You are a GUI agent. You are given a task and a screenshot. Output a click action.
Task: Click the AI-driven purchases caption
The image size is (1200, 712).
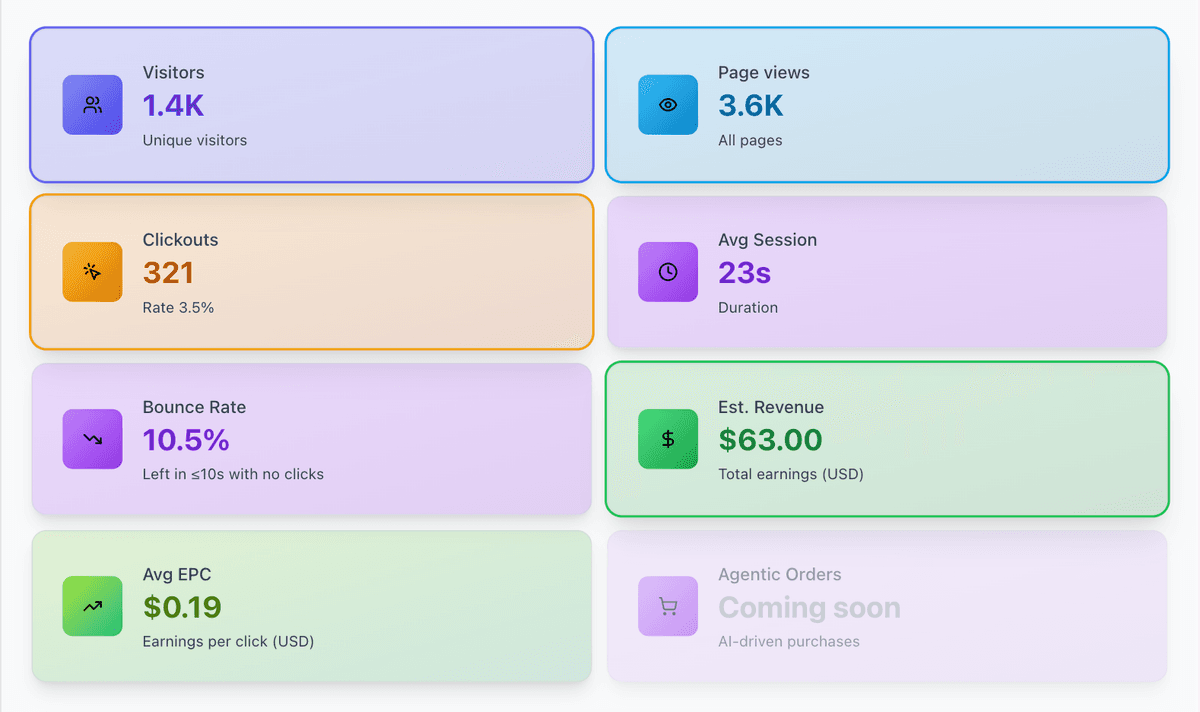(x=789, y=641)
